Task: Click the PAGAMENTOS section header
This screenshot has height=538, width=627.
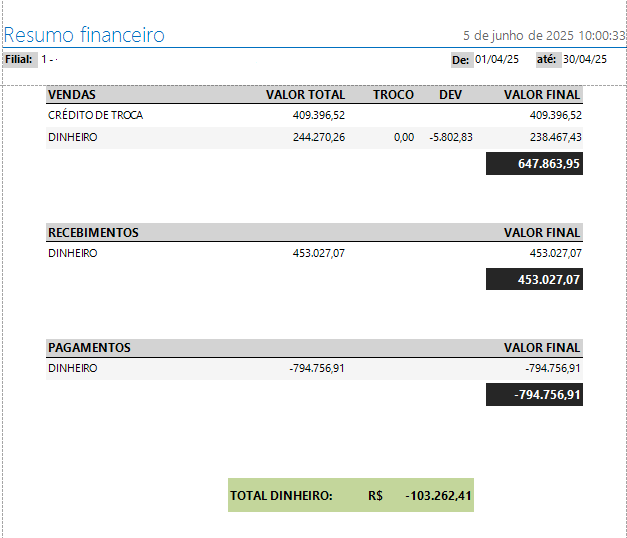Action: coord(89,348)
